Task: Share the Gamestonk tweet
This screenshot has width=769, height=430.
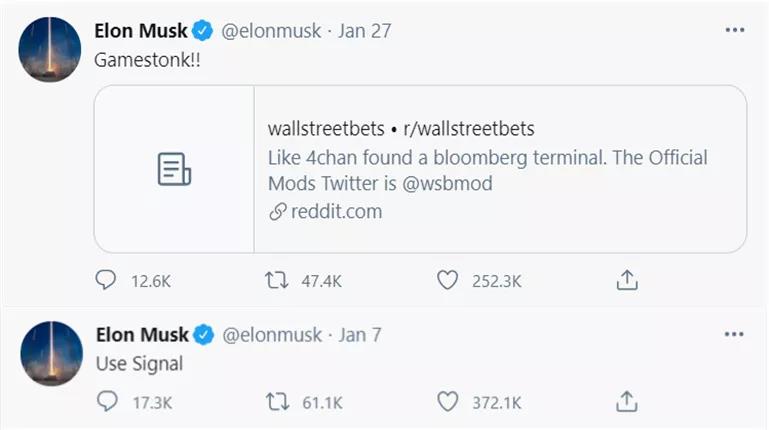Action: 627,282
